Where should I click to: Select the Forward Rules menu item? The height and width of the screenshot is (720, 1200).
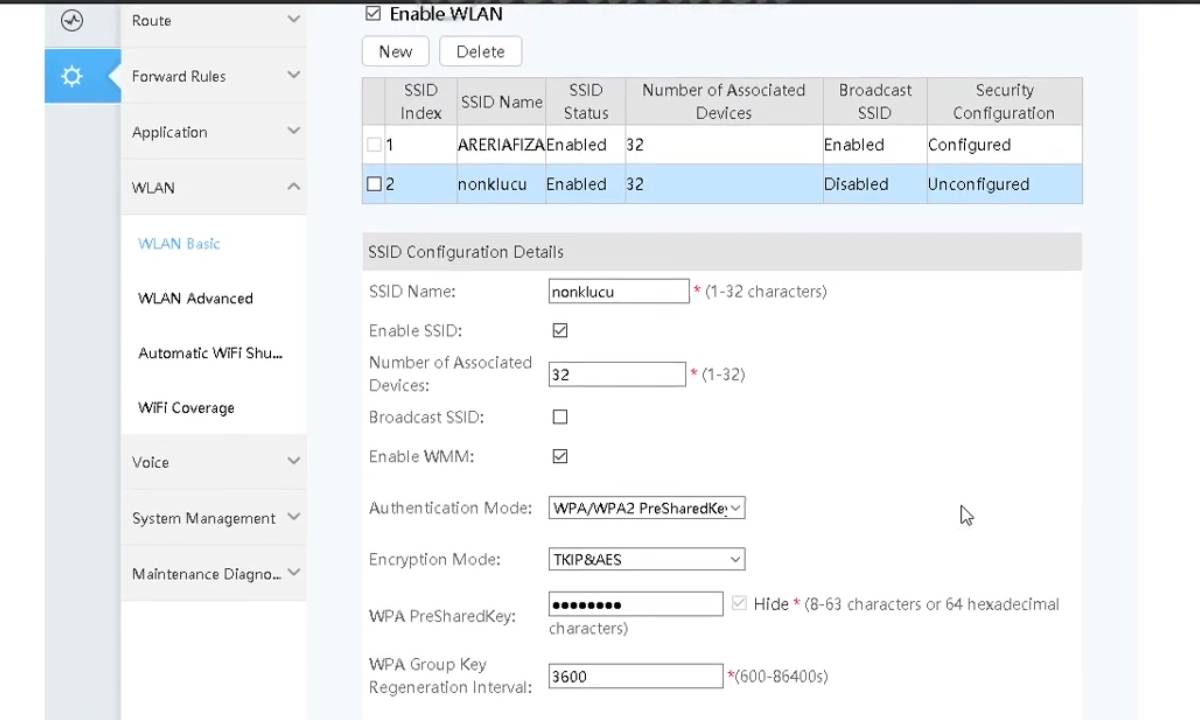(x=178, y=76)
